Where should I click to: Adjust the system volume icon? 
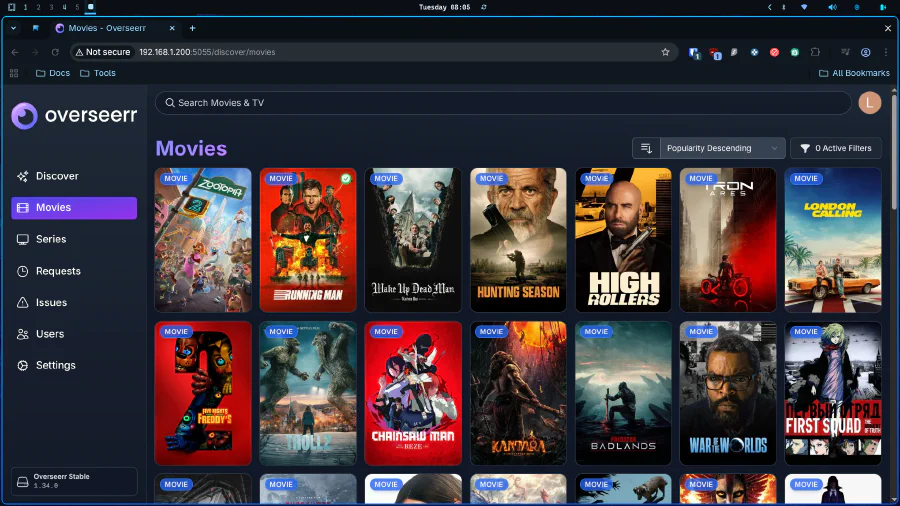(831, 7)
